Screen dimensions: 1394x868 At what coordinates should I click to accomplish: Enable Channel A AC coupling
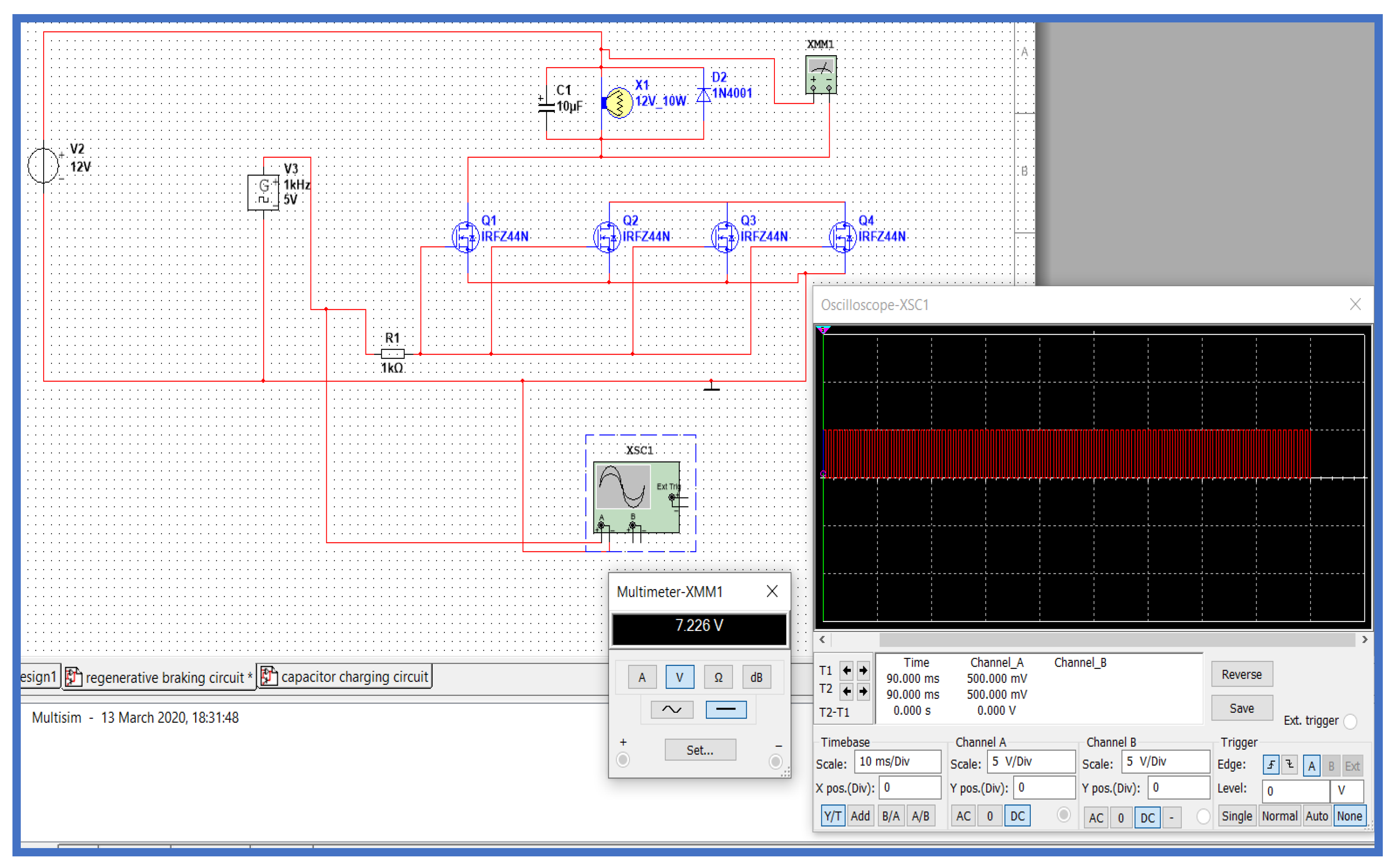(x=963, y=816)
